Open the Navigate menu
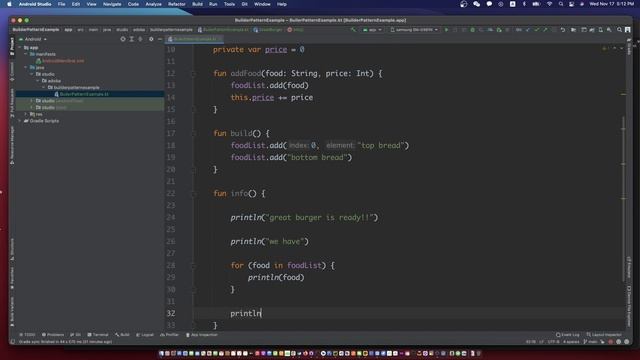The width and height of the screenshot is (640, 360). [112, 4]
